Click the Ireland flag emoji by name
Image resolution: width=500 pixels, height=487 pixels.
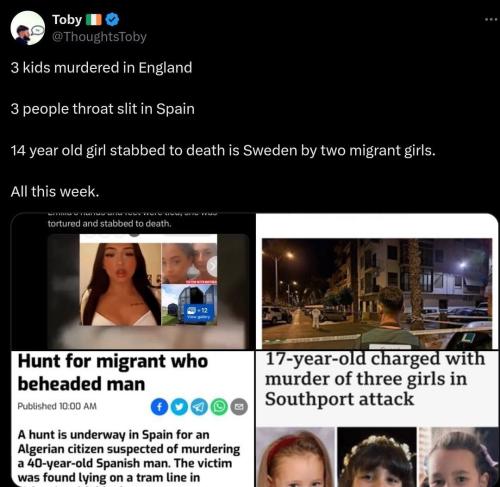pyautogui.click(x=94, y=20)
